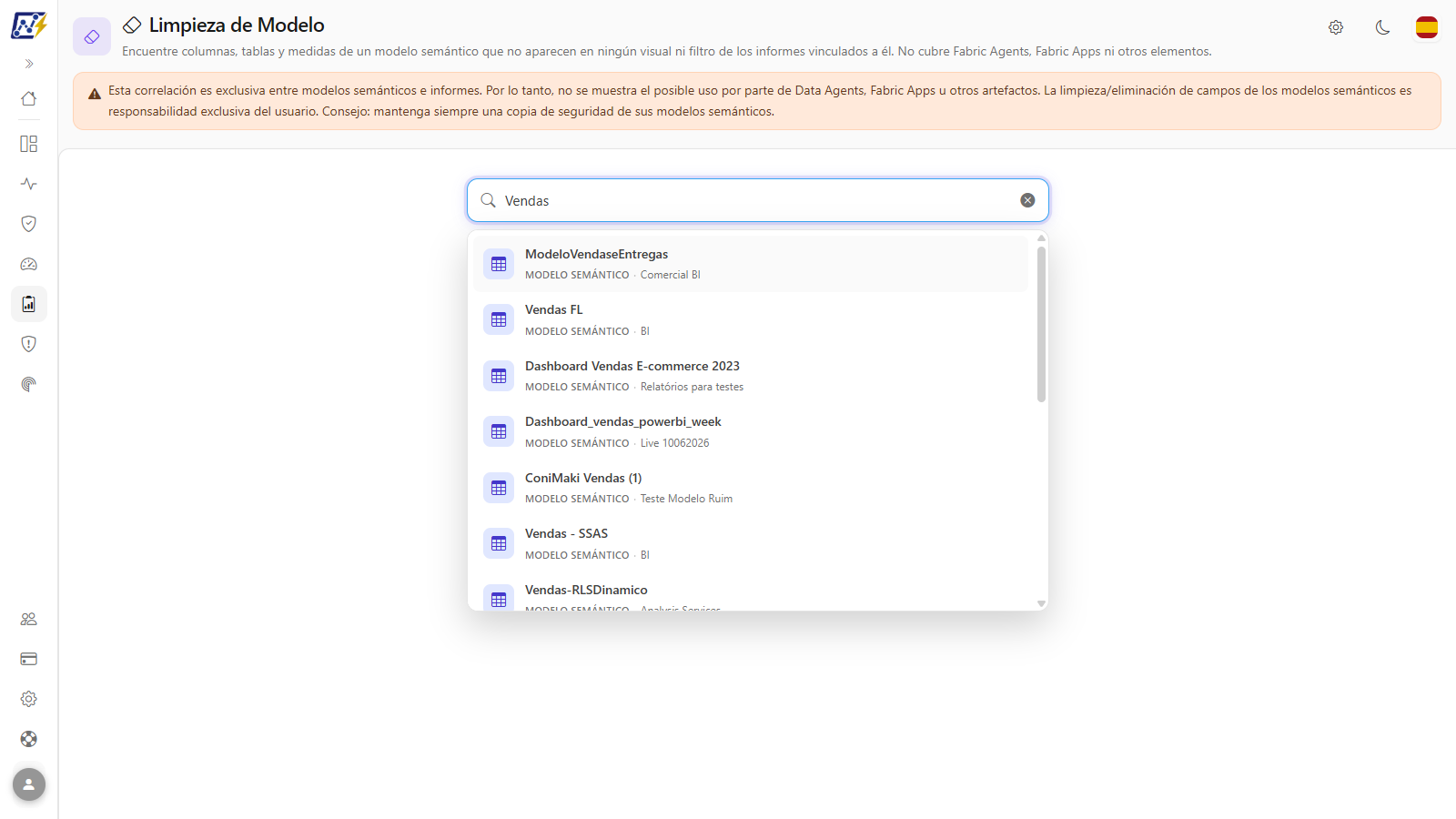
Task: Open the shield with exclamation mark icon
Action: (29, 344)
